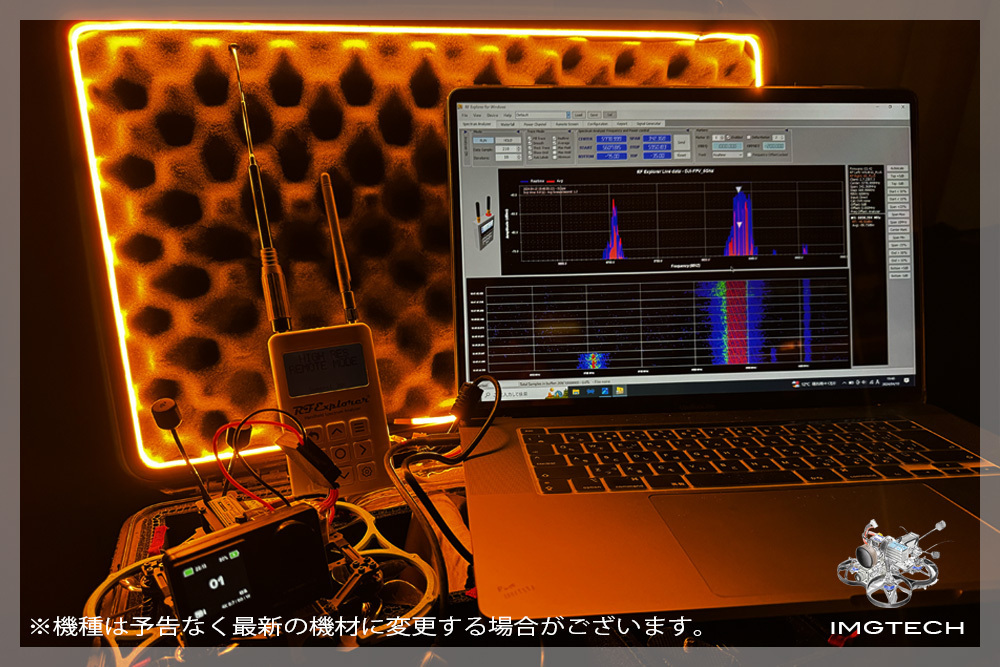This screenshot has width=1000, height=667.
Task: Enable the Smooth checkbox in Trace Mode
Action: pyautogui.click(x=528, y=144)
